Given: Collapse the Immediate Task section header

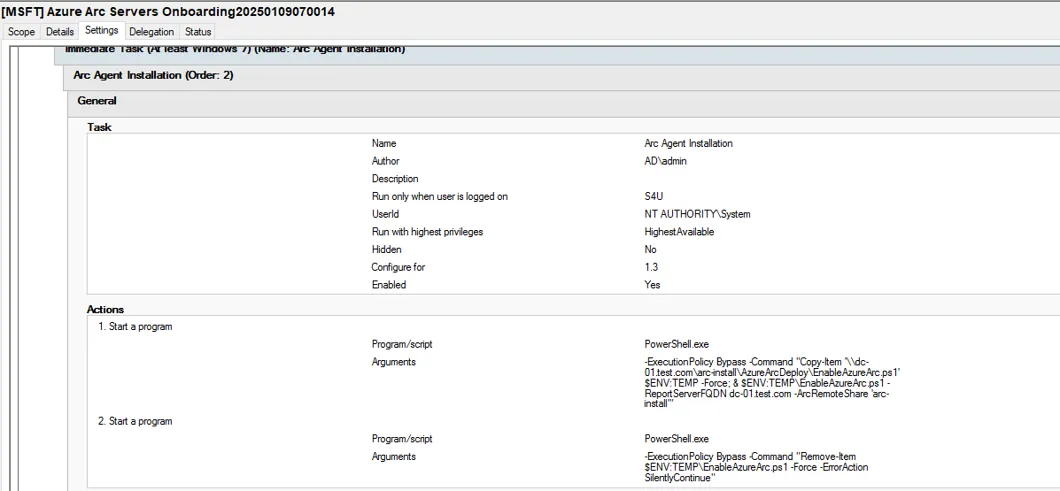Looking at the screenshot, I should tap(235, 49).
